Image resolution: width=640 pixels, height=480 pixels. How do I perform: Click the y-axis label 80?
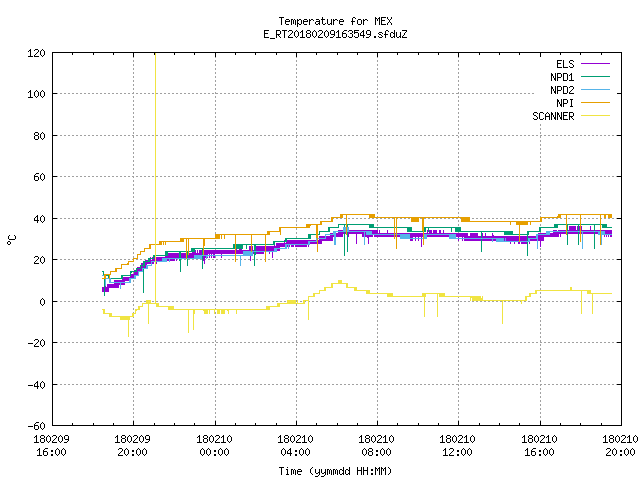pyautogui.click(x=39, y=136)
